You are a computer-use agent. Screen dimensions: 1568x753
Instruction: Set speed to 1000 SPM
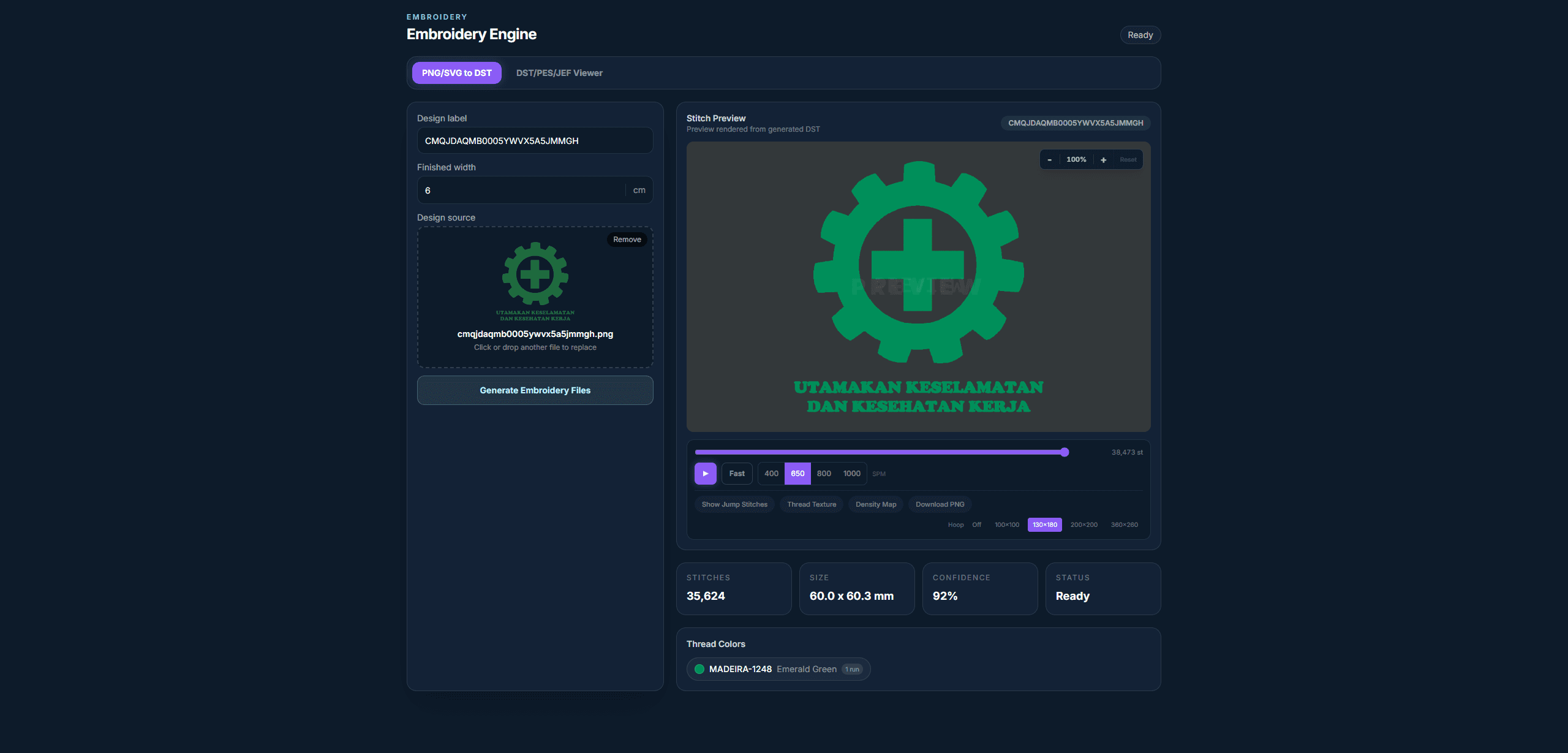tap(851, 474)
